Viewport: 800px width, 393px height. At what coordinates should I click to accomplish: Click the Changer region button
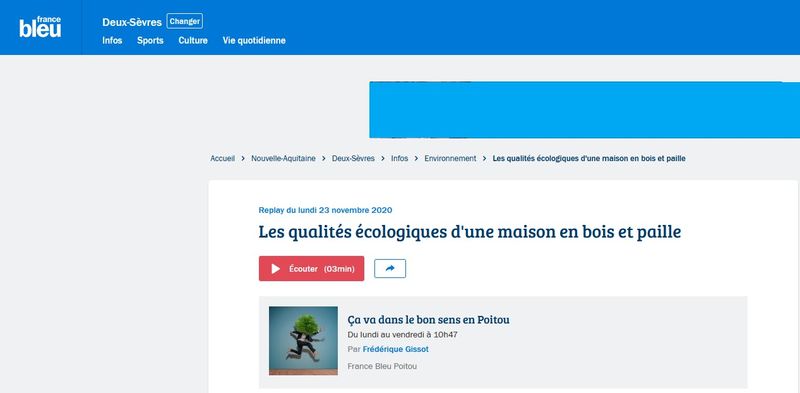point(185,21)
